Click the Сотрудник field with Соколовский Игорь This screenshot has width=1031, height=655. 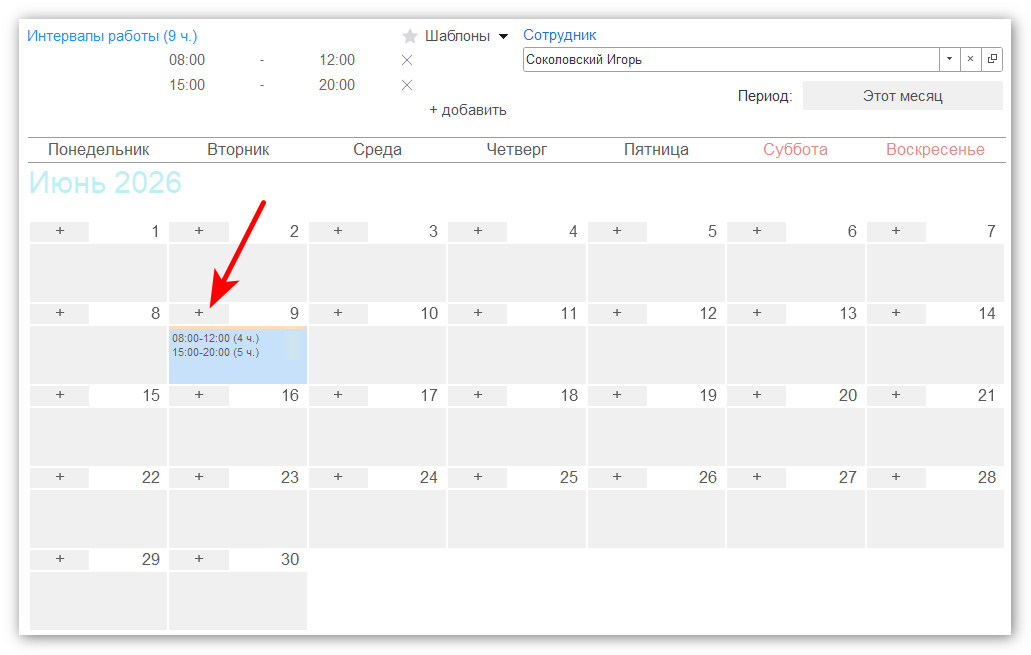click(x=731, y=59)
